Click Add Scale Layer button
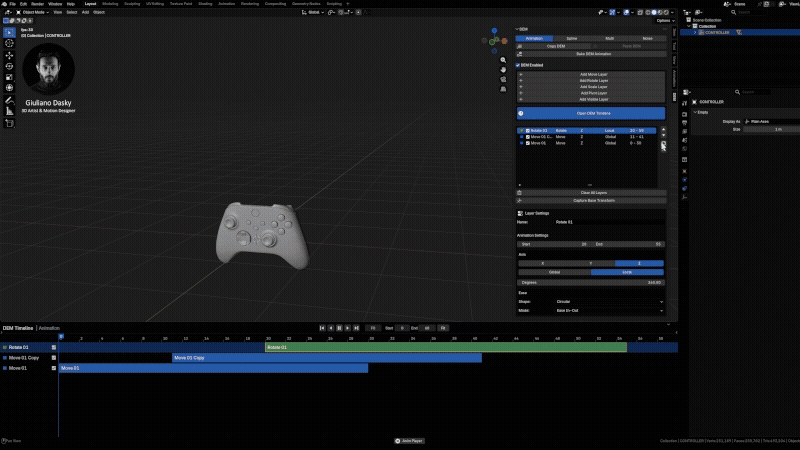This screenshot has width=800, height=450. [593, 87]
